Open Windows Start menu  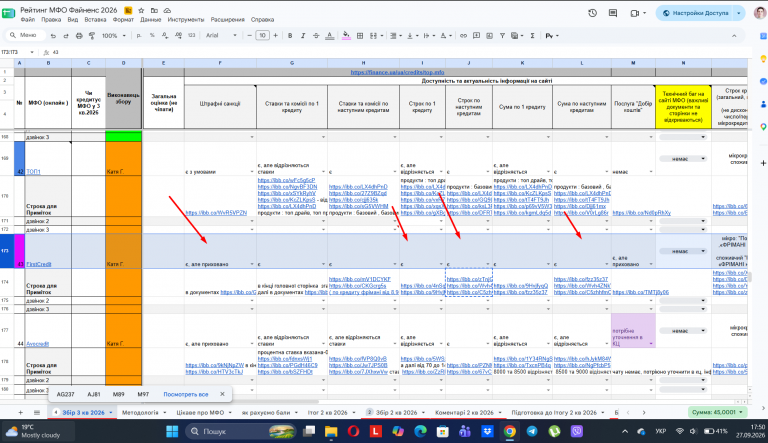pos(172,431)
